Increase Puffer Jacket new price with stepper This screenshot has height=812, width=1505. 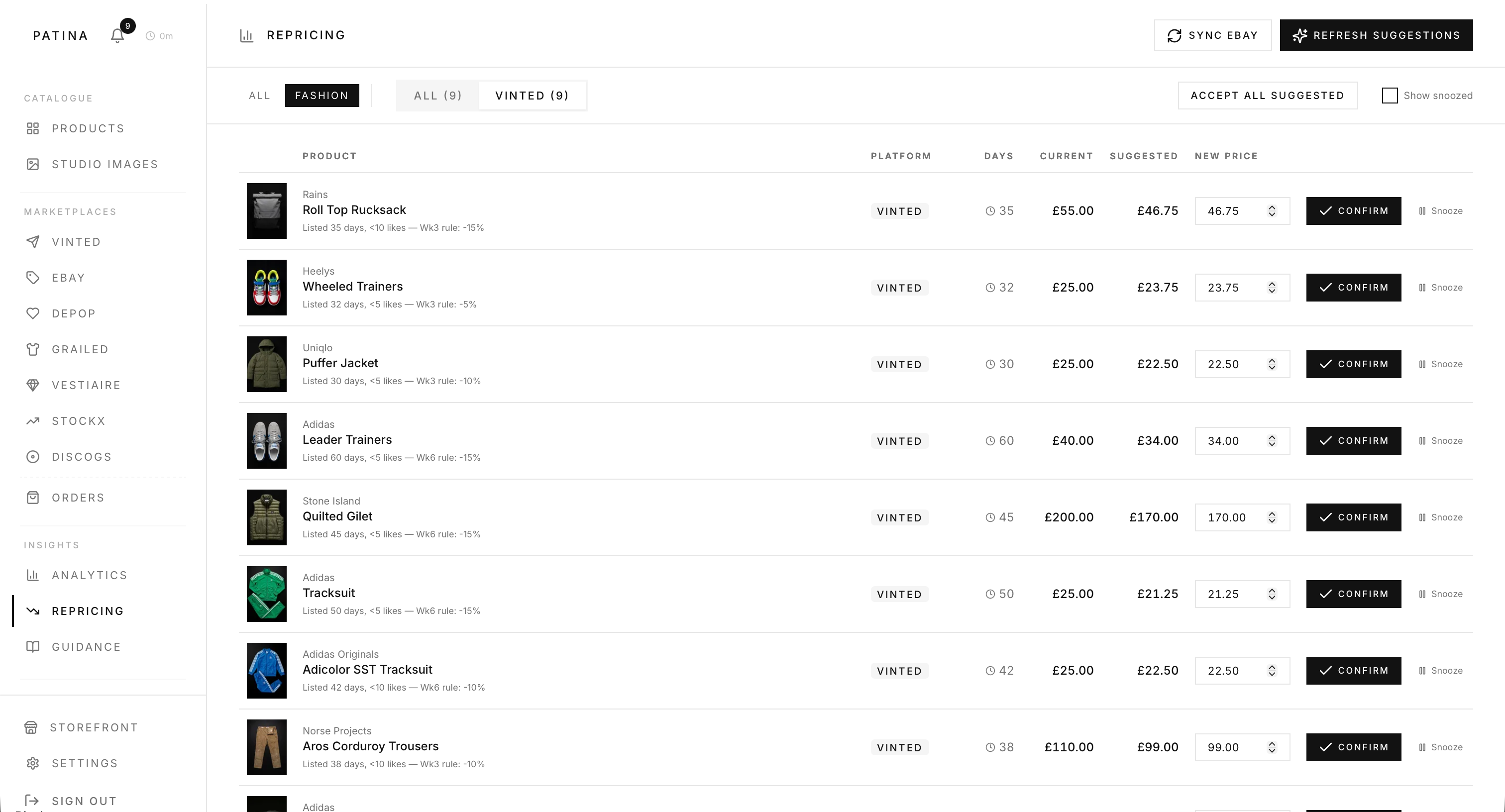[1273, 360]
